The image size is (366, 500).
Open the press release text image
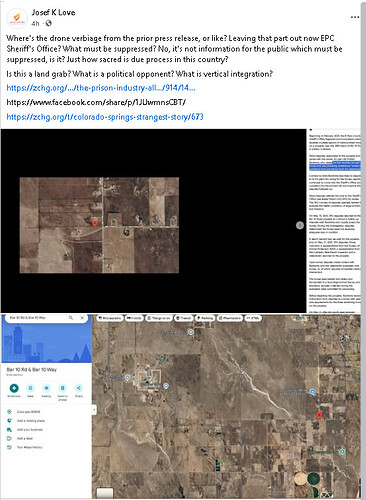pyautogui.click(x=334, y=221)
